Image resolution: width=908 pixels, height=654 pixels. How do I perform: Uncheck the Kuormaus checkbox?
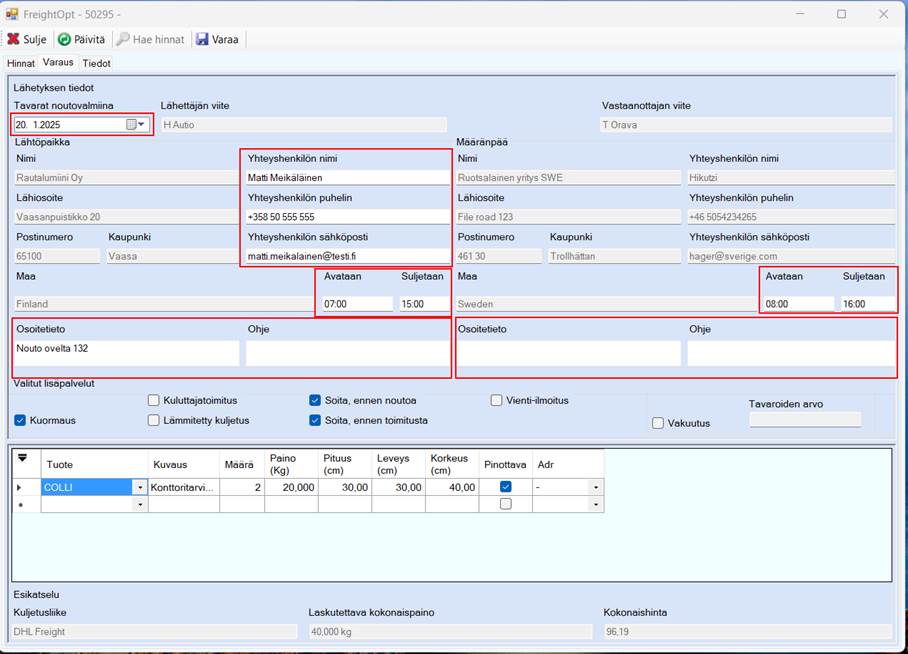pyautogui.click(x=20, y=420)
